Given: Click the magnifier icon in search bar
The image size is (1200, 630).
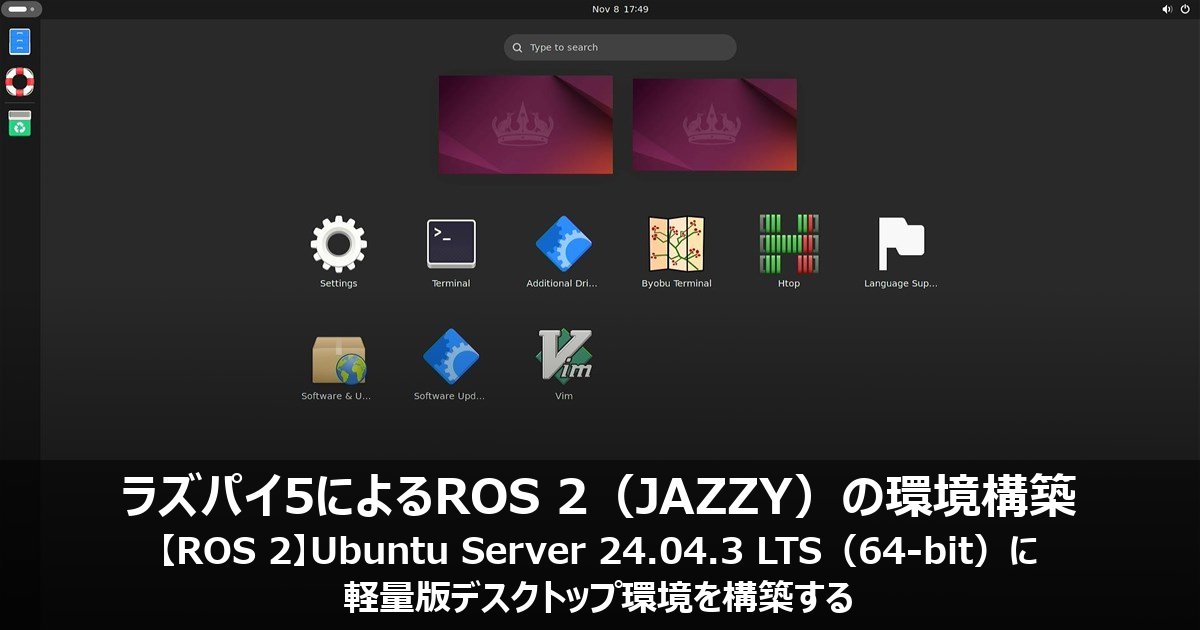Looking at the screenshot, I should pos(517,47).
